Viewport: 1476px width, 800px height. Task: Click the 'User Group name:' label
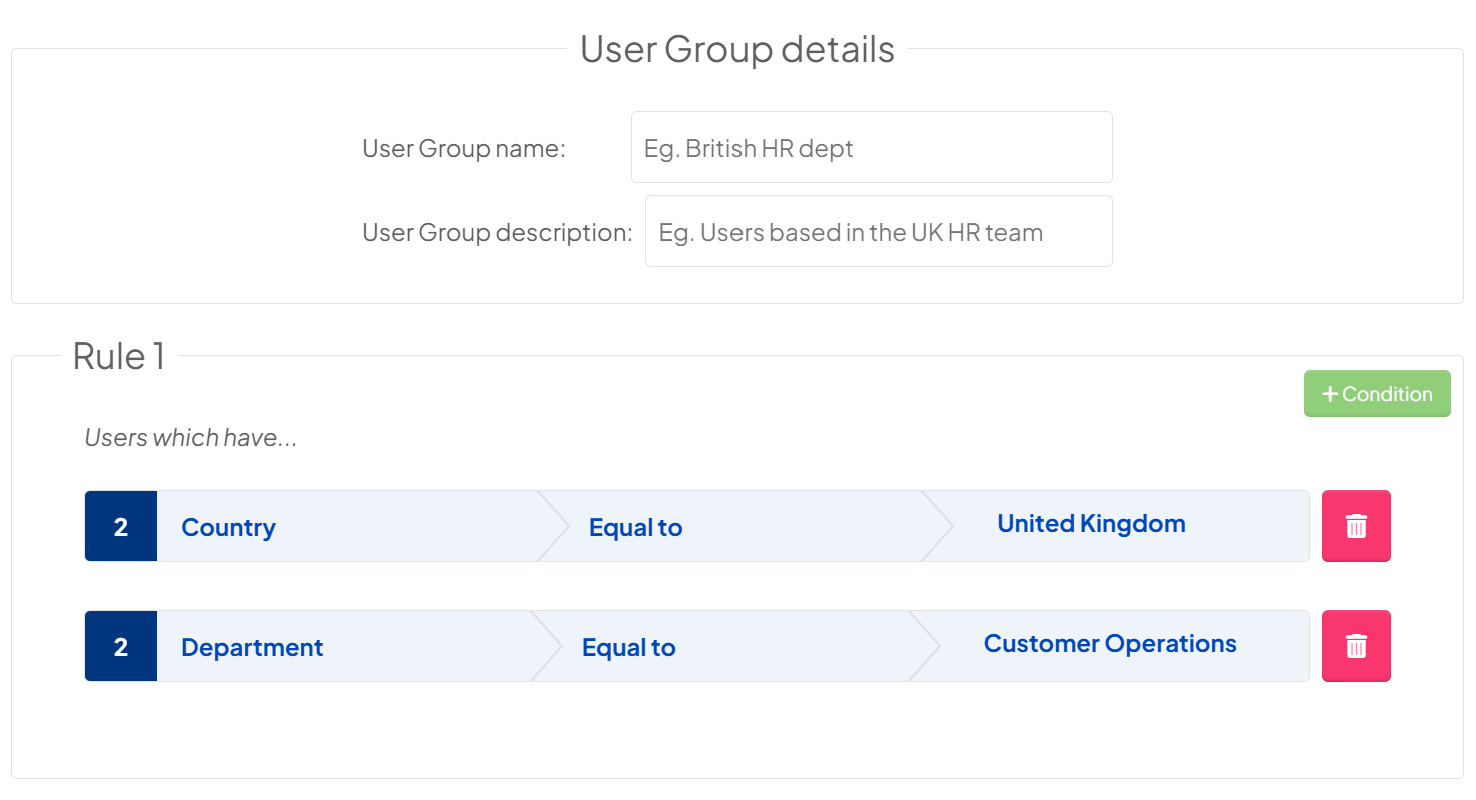coord(464,149)
